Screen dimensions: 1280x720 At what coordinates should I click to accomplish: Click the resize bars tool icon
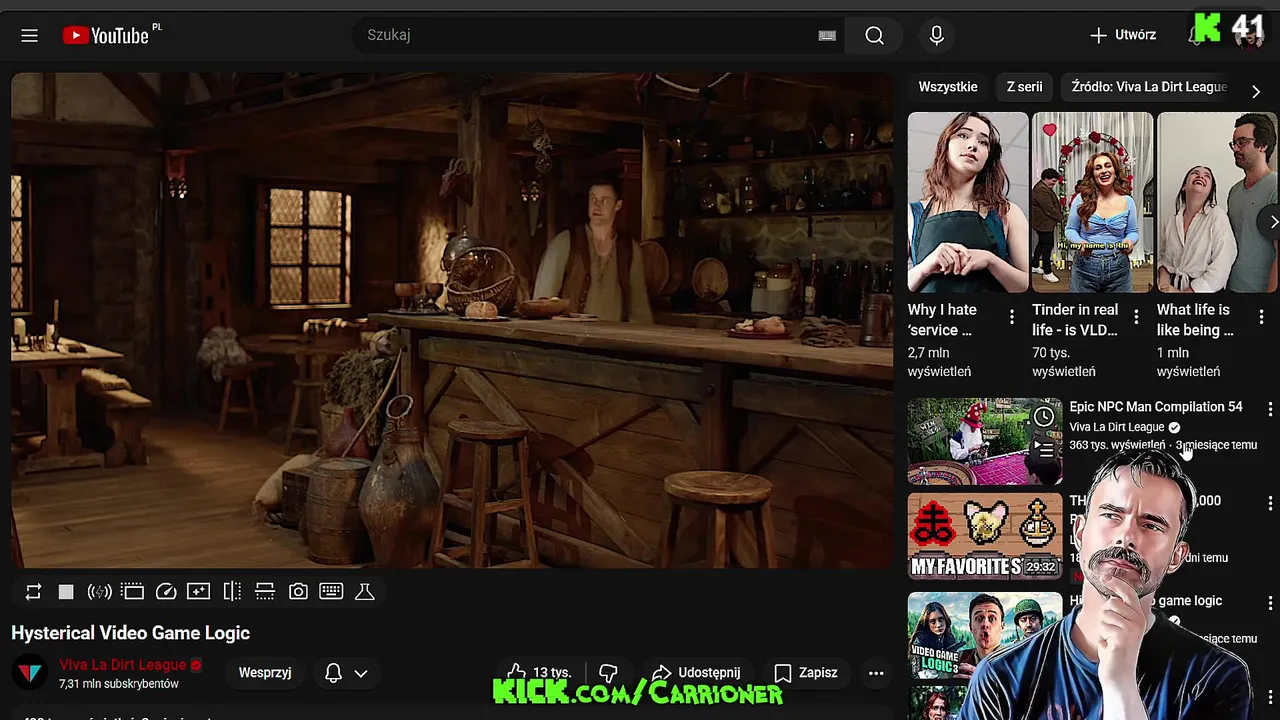coord(265,592)
